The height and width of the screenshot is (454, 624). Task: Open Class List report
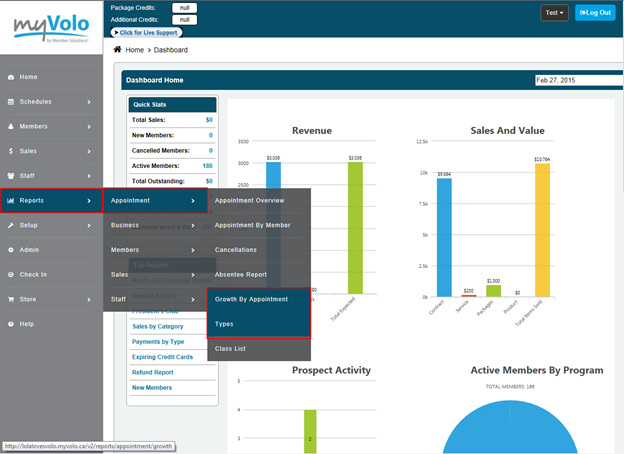click(x=231, y=348)
